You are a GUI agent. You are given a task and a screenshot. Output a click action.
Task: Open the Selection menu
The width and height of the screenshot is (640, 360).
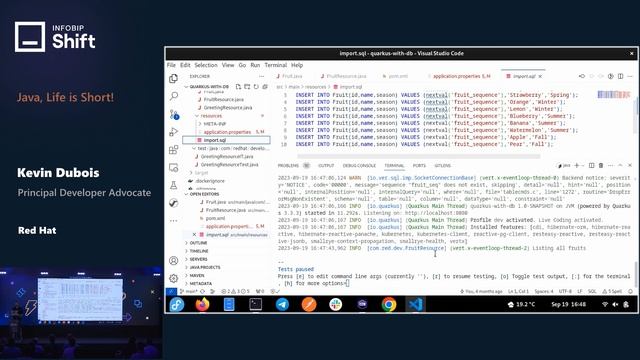[206, 65]
